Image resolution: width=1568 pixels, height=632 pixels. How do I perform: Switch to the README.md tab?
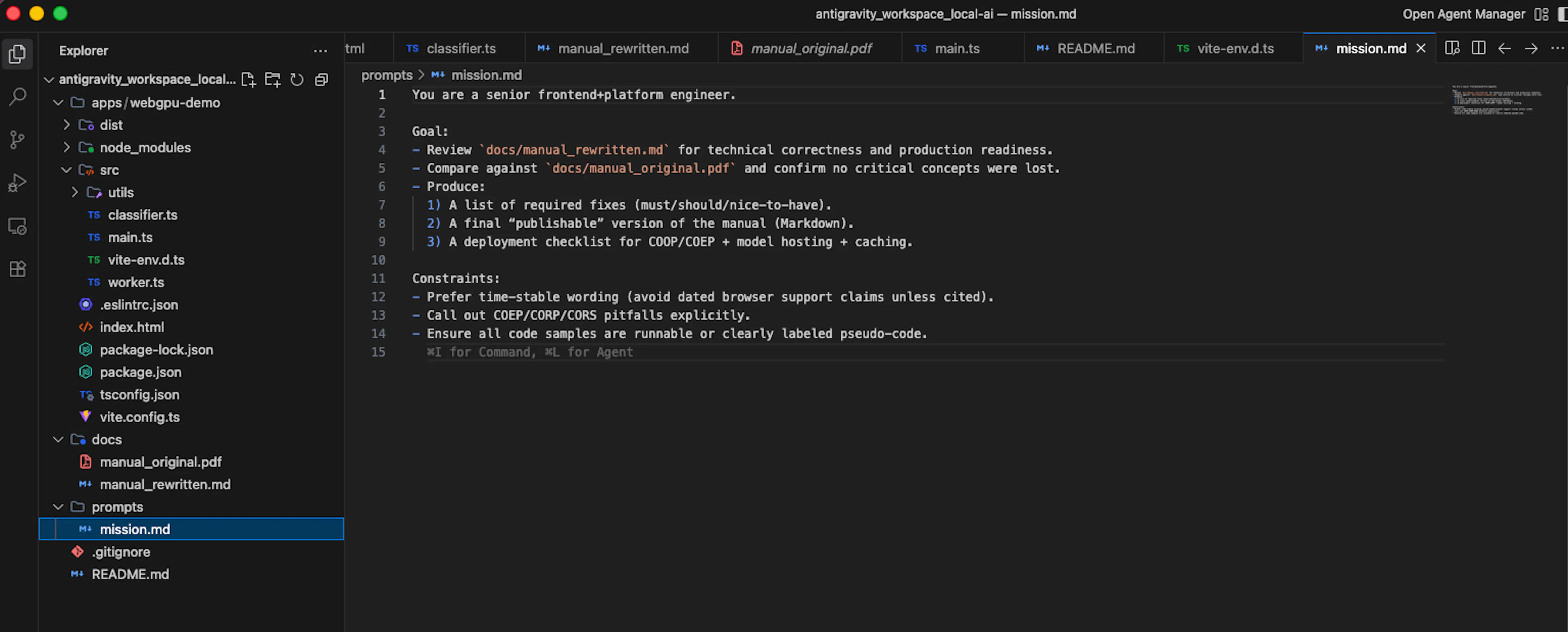point(1095,49)
